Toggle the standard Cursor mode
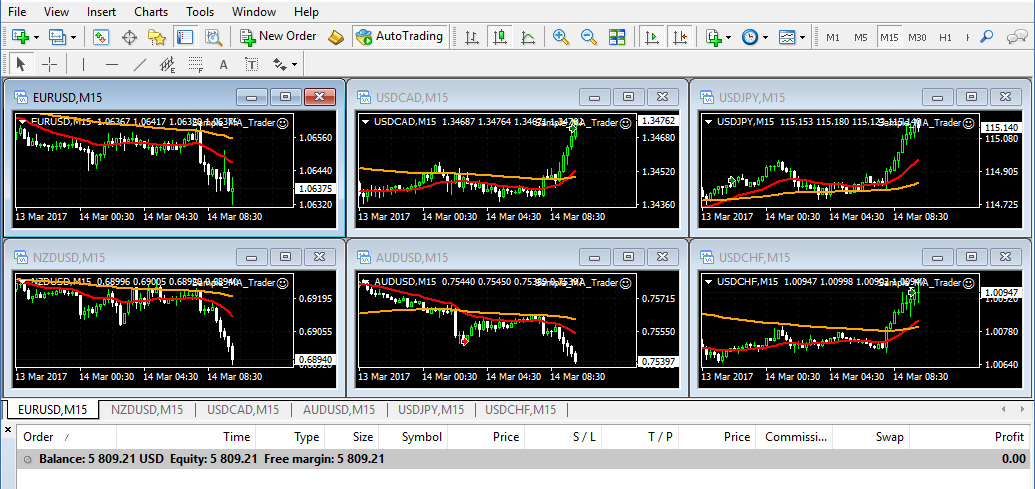This screenshot has height=489, width=1035. pos(20,64)
